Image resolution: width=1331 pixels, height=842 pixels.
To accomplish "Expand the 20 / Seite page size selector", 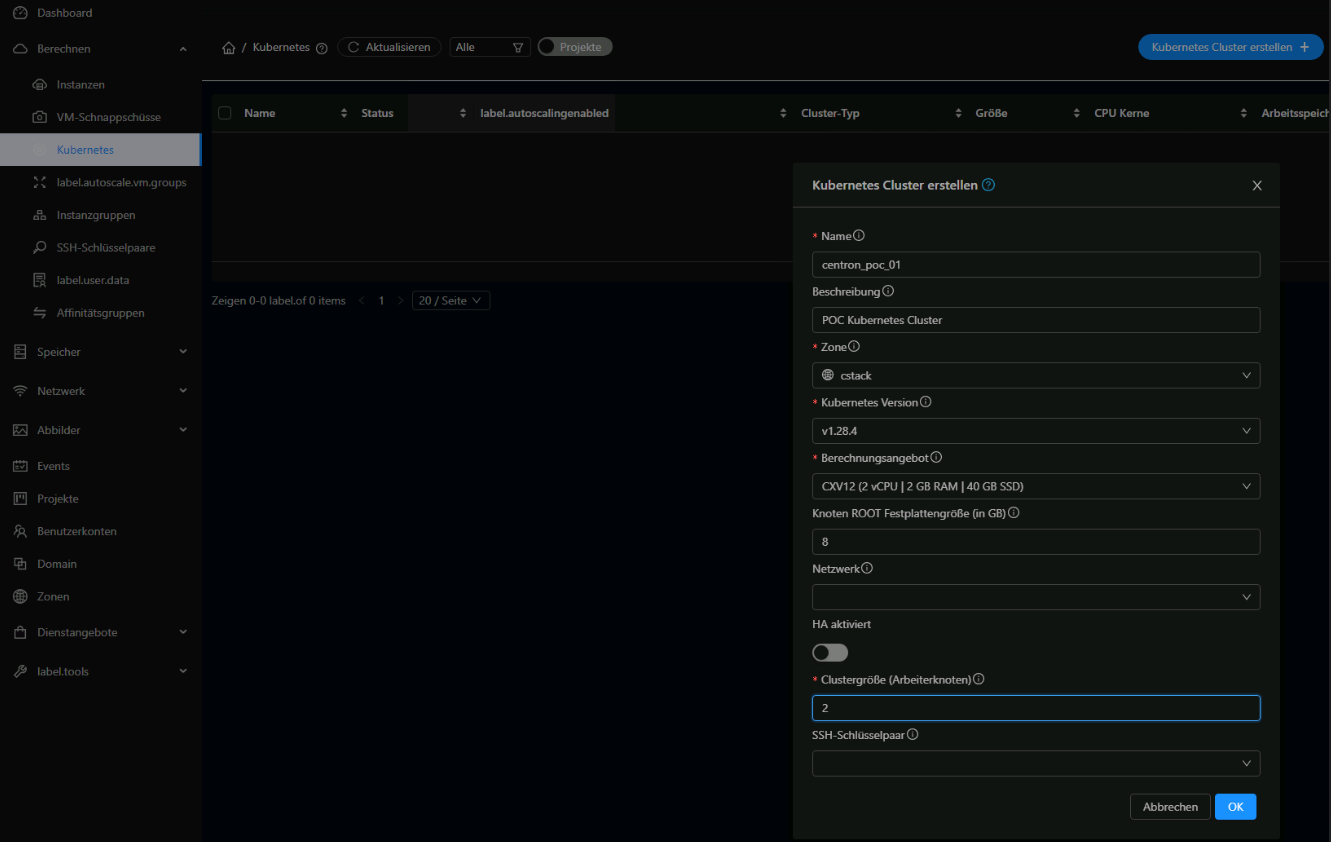I will tap(451, 300).
